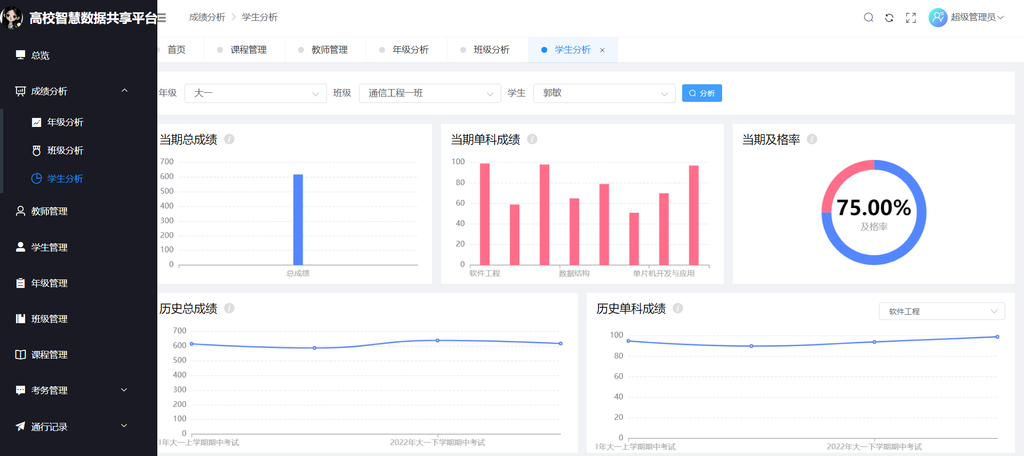Open 年级分析 in the sidebar
This screenshot has height=456, width=1024.
65,122
